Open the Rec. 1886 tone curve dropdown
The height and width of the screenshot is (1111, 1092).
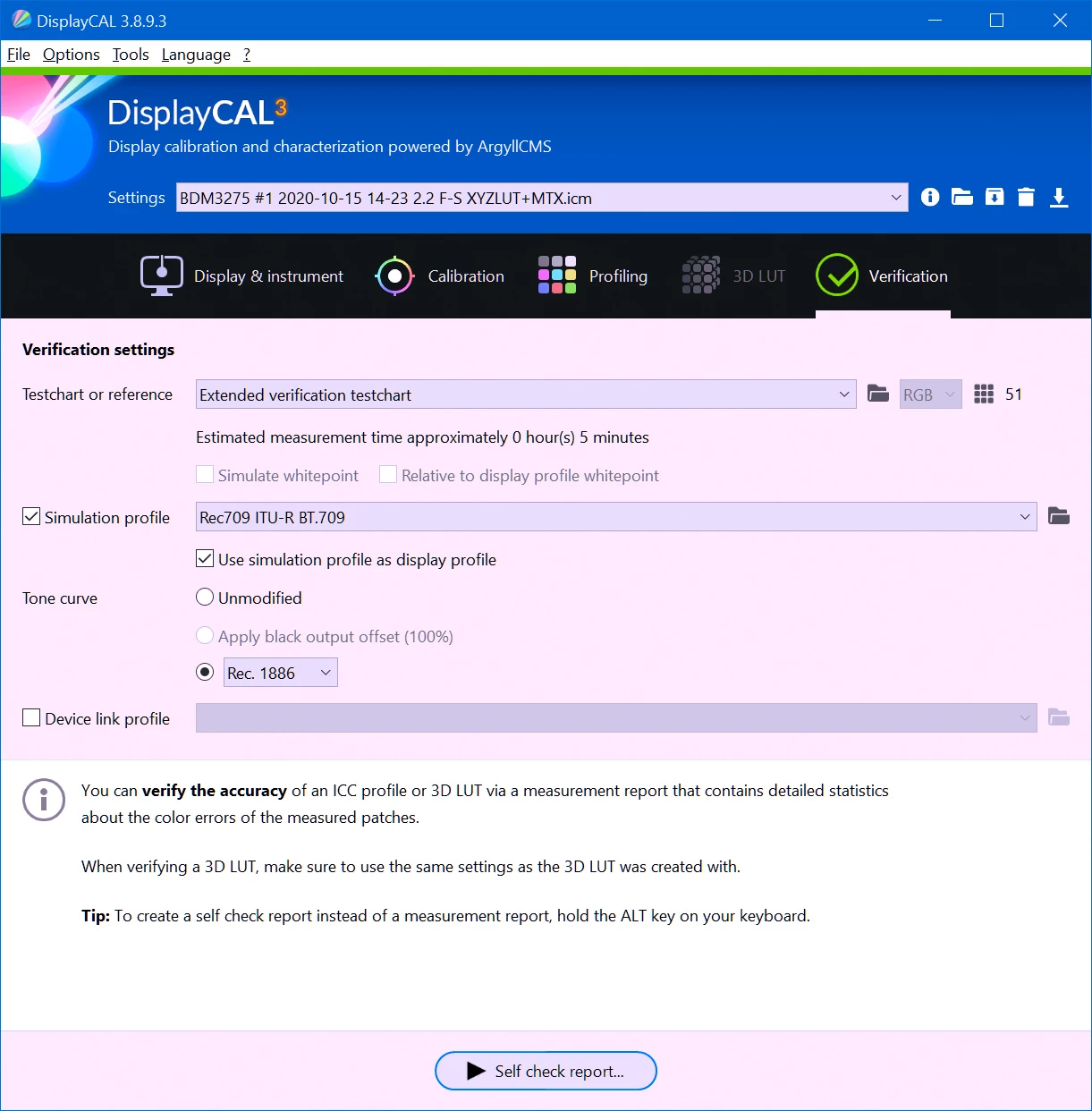[280, 673]
